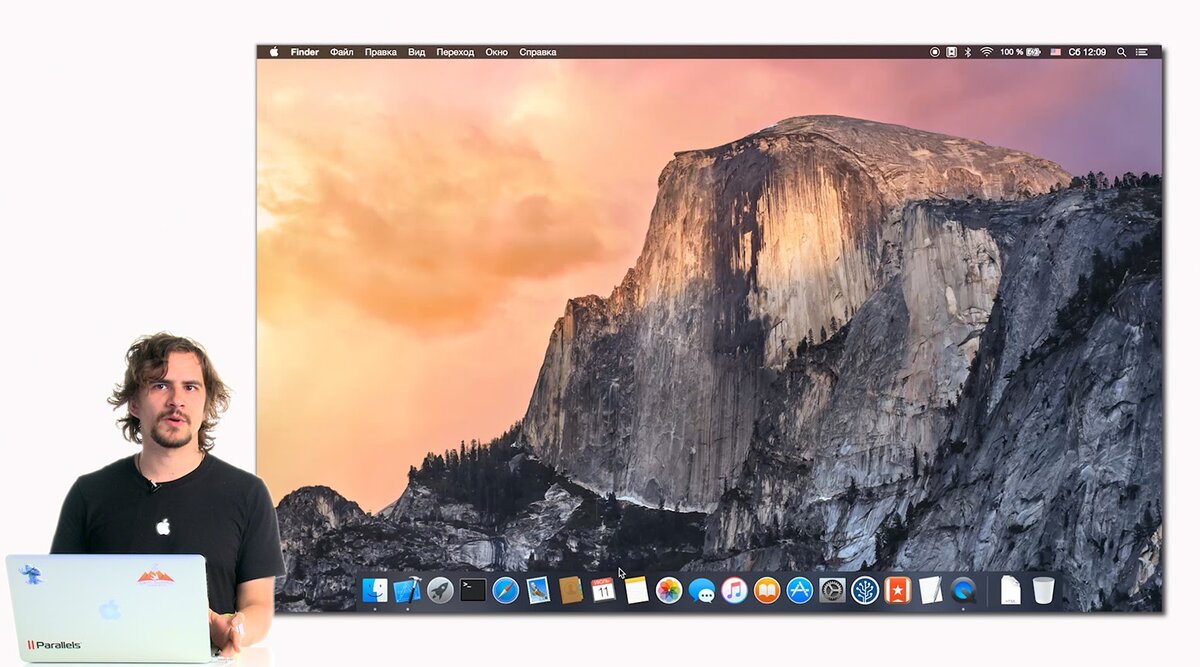The height and width of the screenshot is (667, 1200).
Task: Open the Apple menu
Action: point(273,52)
